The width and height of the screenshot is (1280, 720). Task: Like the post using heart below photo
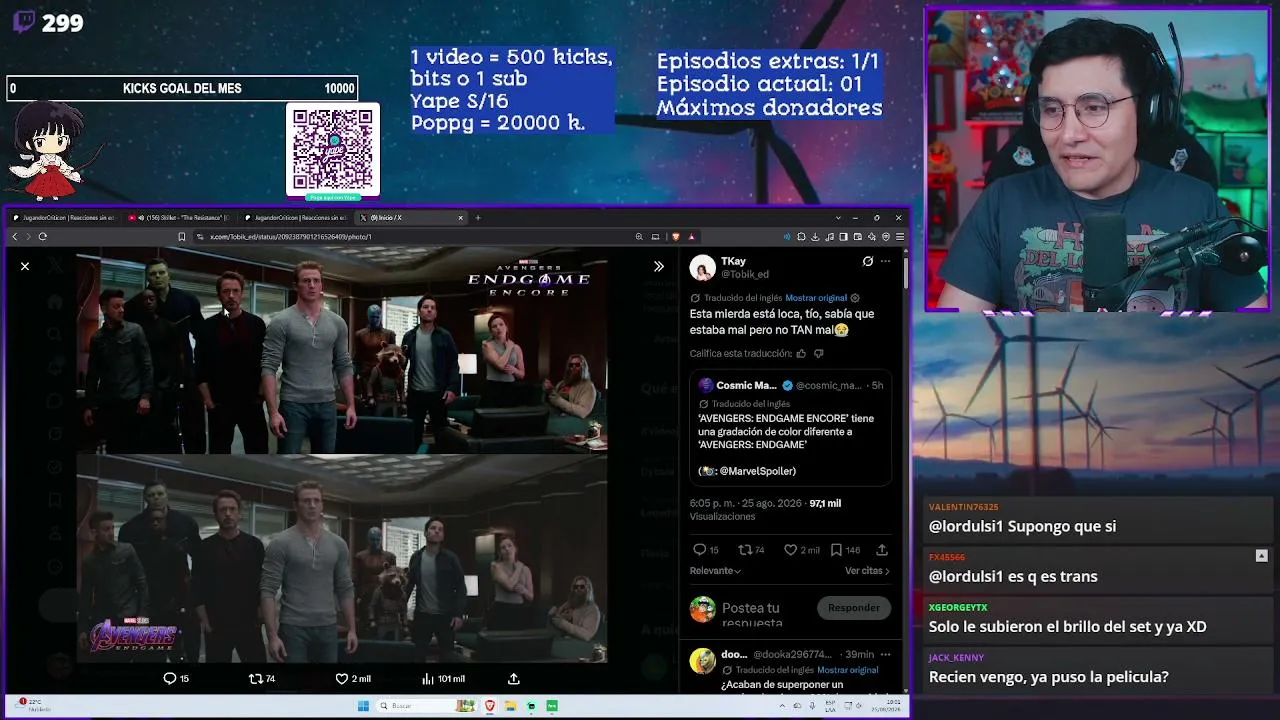click(341, 678)
